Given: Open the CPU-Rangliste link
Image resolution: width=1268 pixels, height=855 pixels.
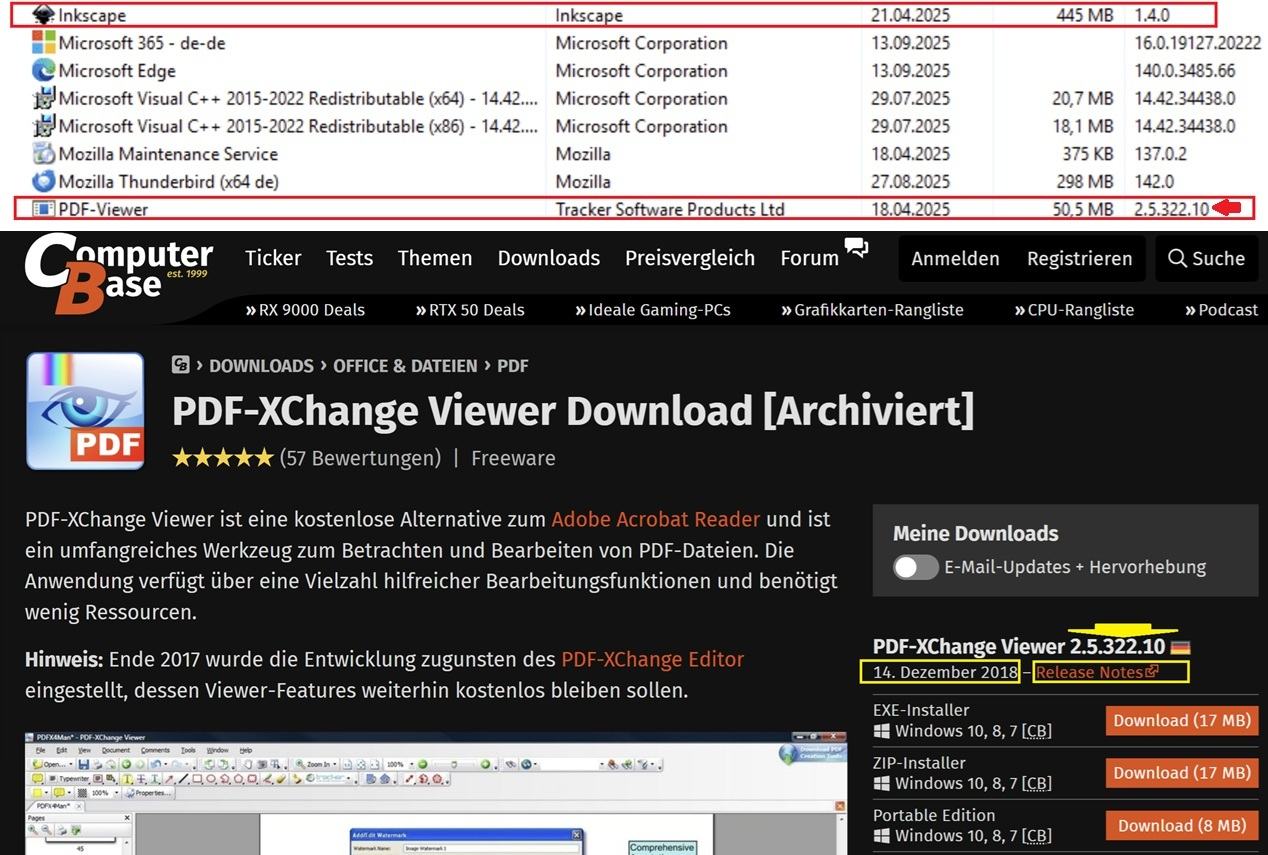Looking at the screenshot, I should click(x=1074, y=310).
